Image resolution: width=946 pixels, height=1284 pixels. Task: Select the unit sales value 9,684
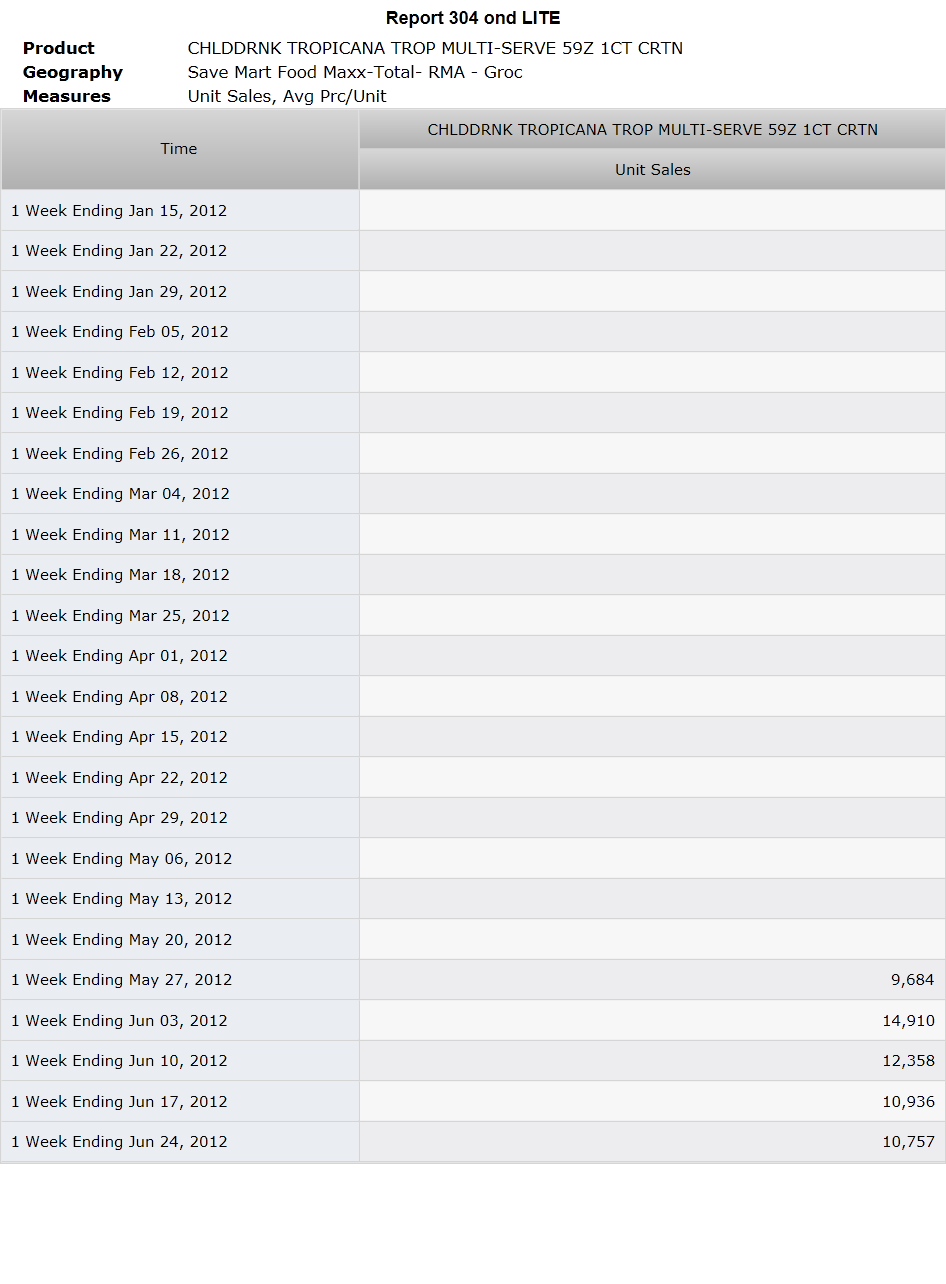[x=912, y=980]
